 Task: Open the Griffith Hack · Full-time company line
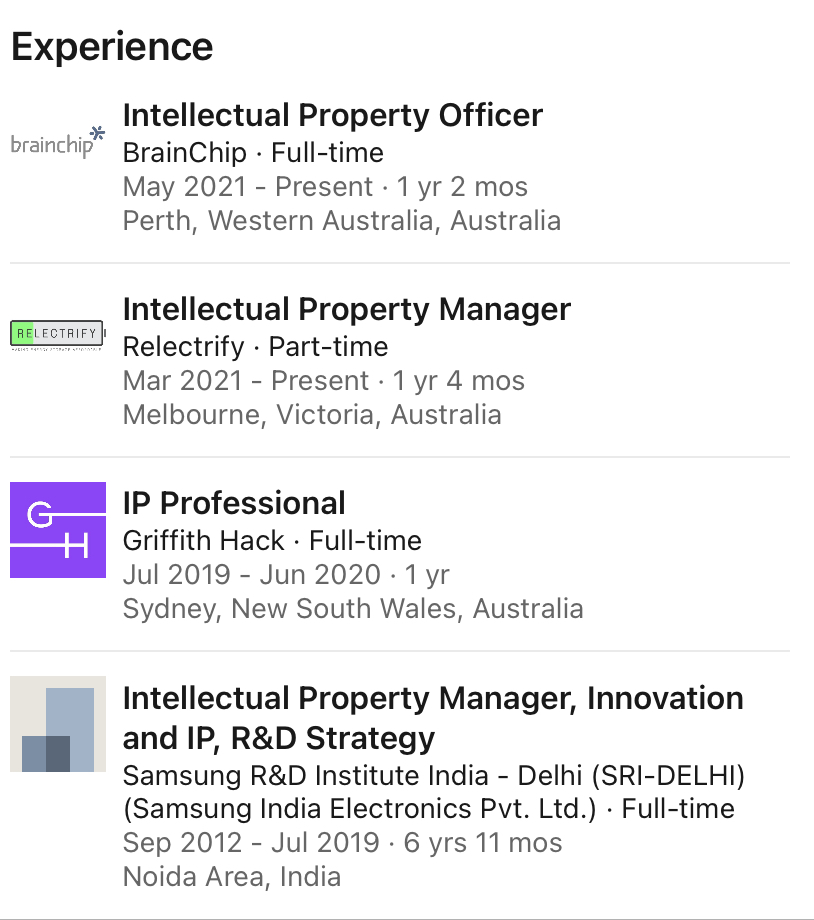pyautogui.click(x=272, y=540)
